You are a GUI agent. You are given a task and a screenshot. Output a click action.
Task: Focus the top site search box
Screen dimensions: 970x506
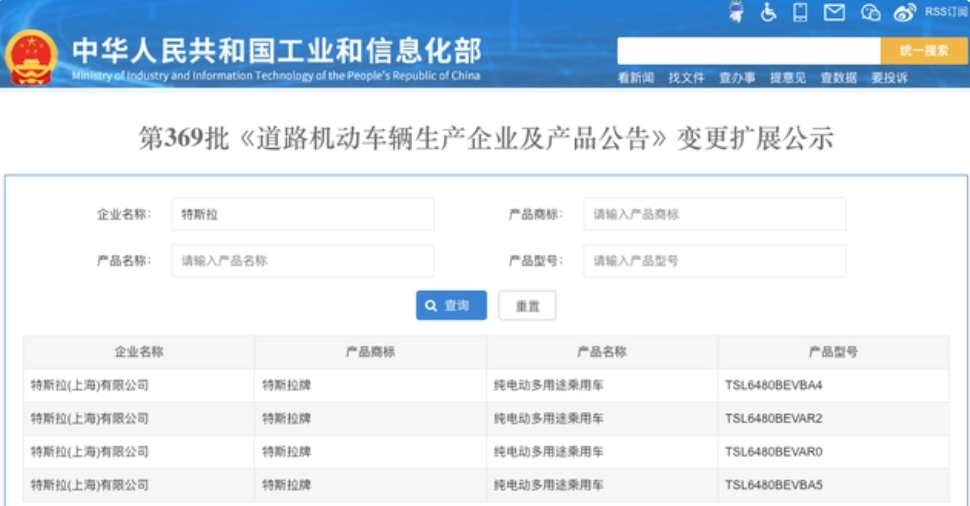749,51
